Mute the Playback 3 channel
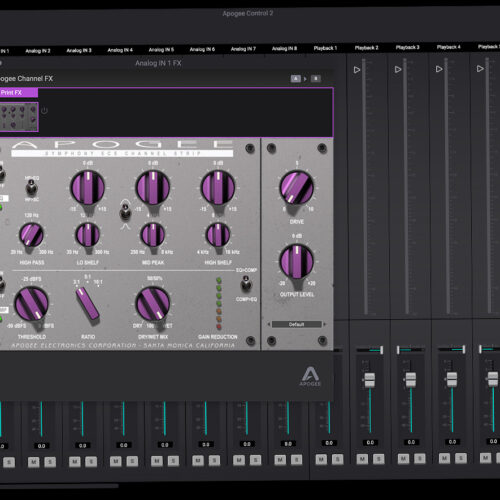The width and height of the screenshot is (500, 500). pos(403,459)
